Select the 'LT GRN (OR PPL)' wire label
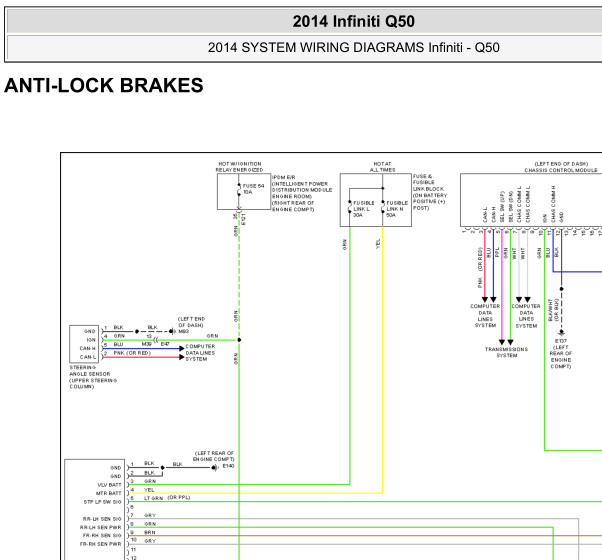The height and width of the screenshot is (560, 602). pyautogui.click(x=167, y=498)
